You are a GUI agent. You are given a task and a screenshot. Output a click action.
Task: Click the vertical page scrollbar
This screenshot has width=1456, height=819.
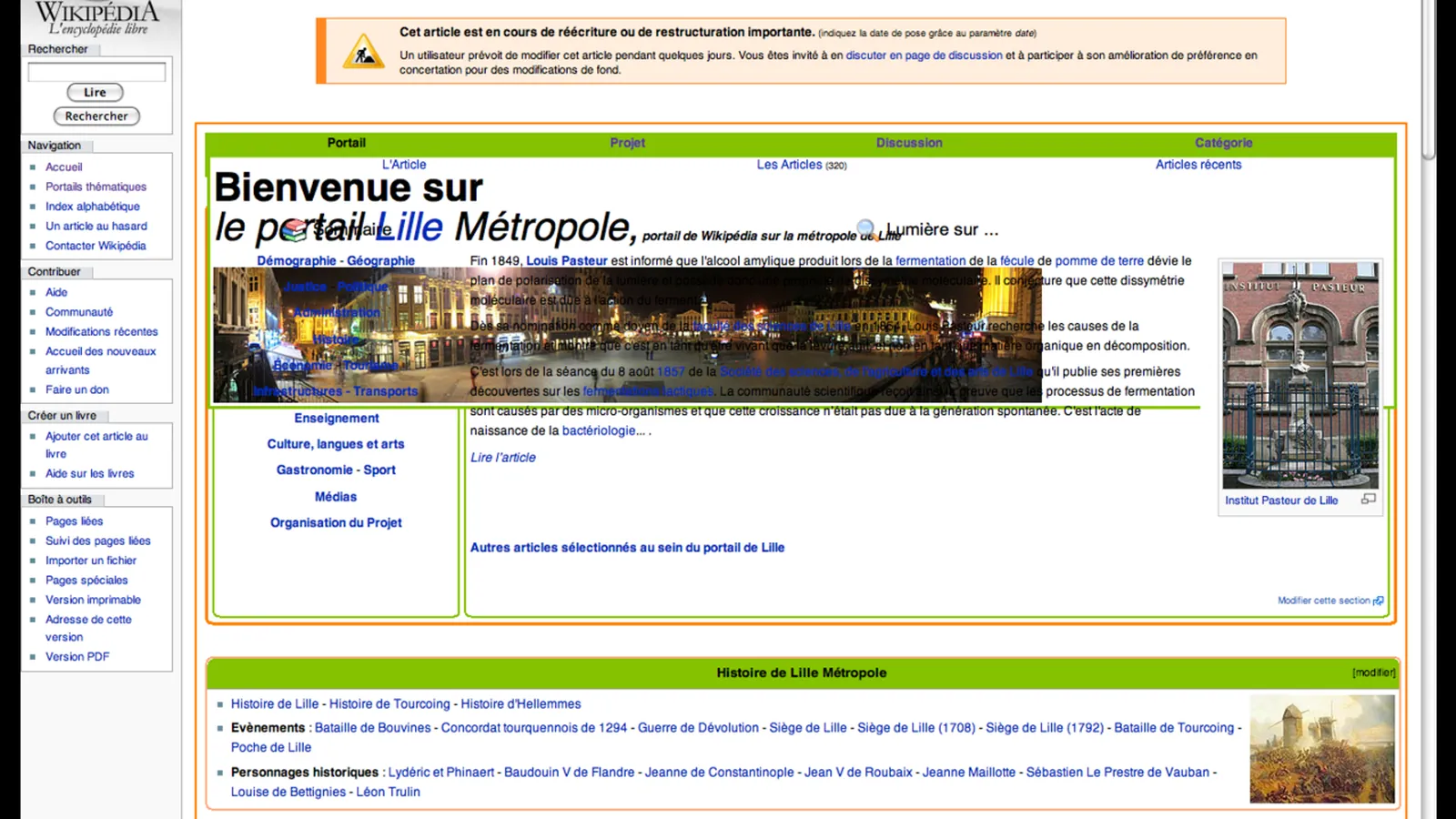point(1429,409)
